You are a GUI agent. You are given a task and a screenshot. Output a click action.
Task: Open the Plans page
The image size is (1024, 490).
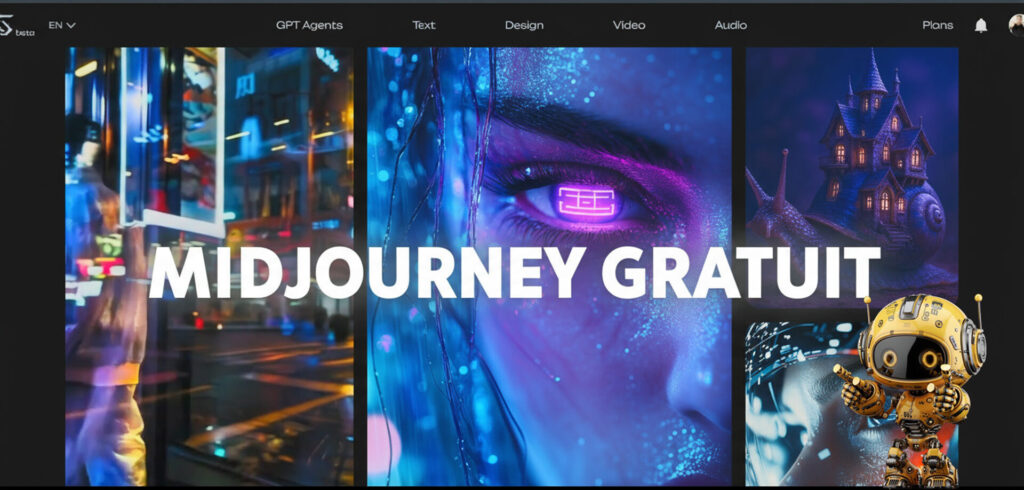[937, 25]
